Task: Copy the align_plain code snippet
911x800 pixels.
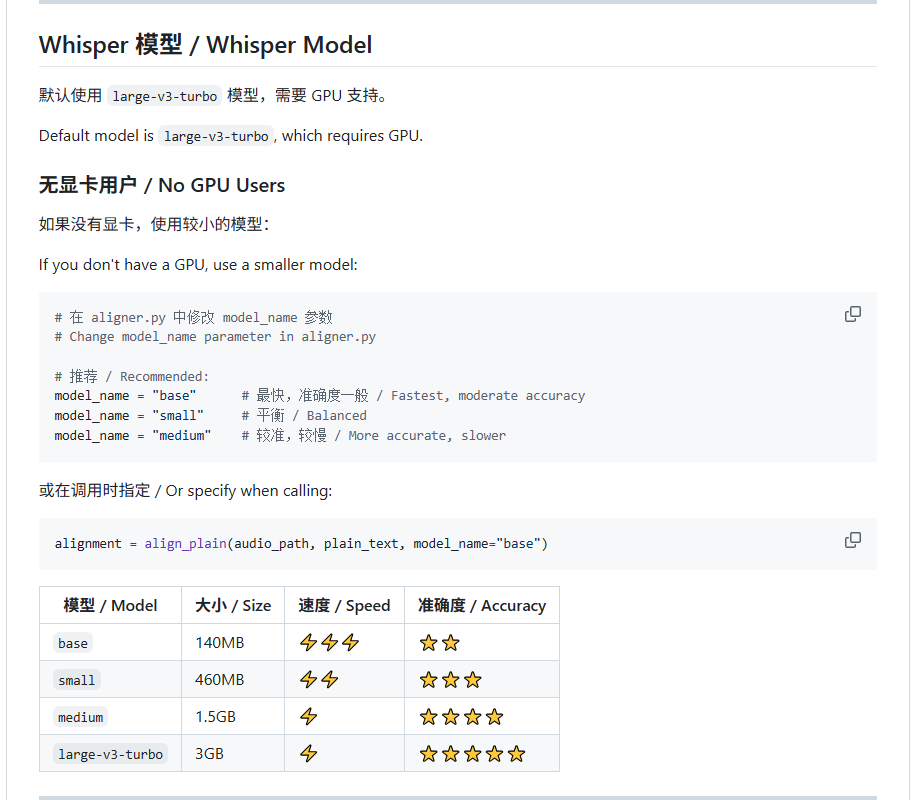Action: (x=852, y=540)
